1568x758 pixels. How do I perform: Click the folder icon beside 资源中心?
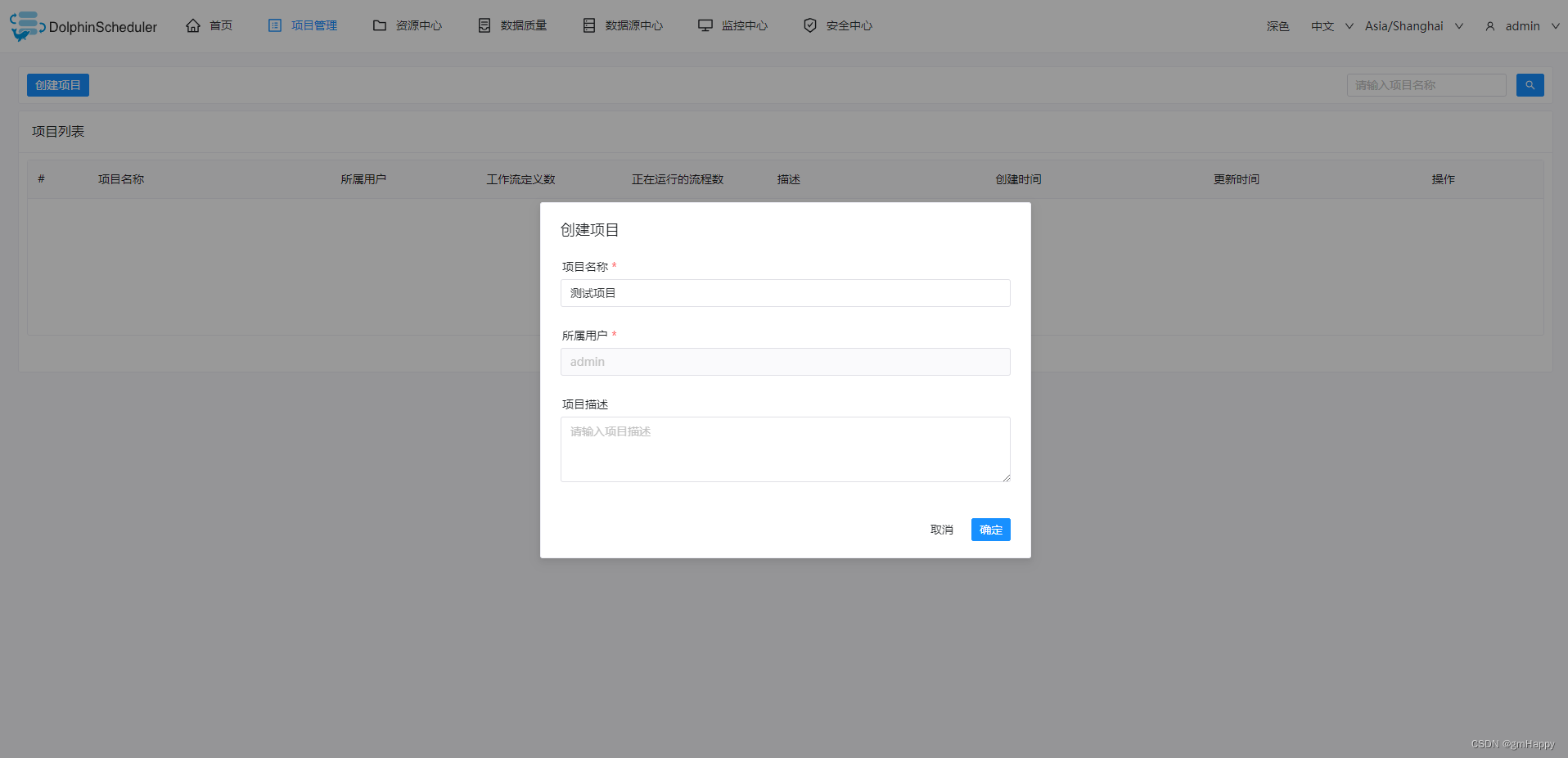point(380,25)
